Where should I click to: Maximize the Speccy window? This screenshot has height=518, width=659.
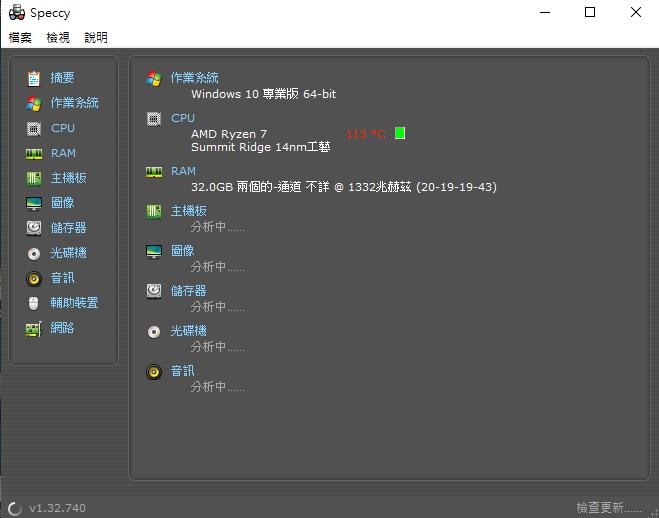tap(590, 12)
